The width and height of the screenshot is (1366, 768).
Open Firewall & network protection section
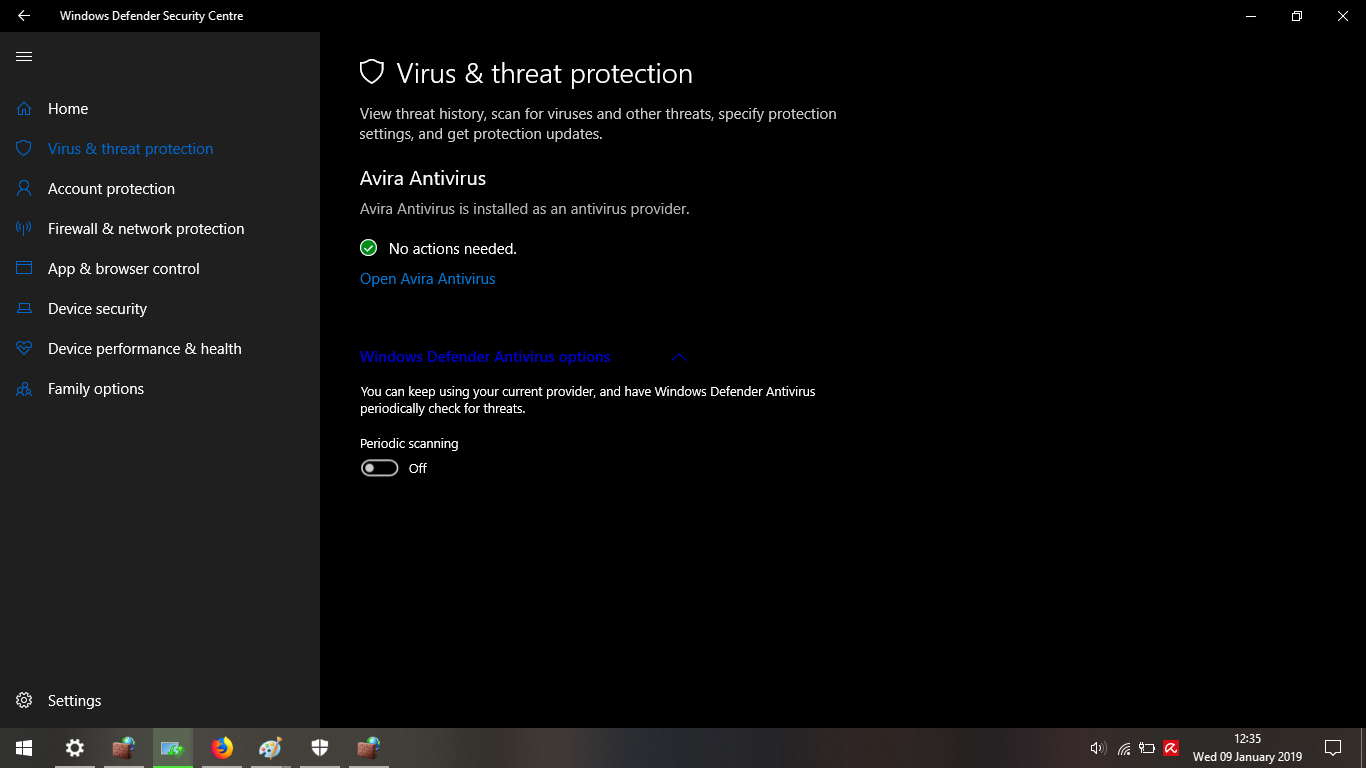pos(160,229)
